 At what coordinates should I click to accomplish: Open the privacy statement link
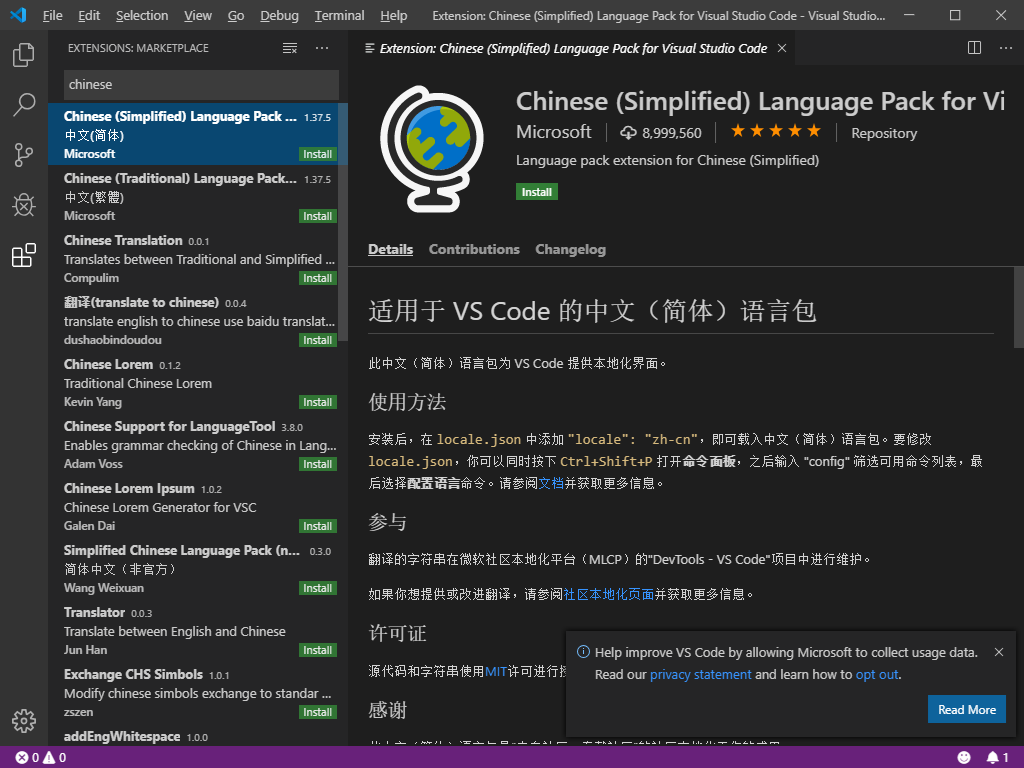tap(700, 675)
